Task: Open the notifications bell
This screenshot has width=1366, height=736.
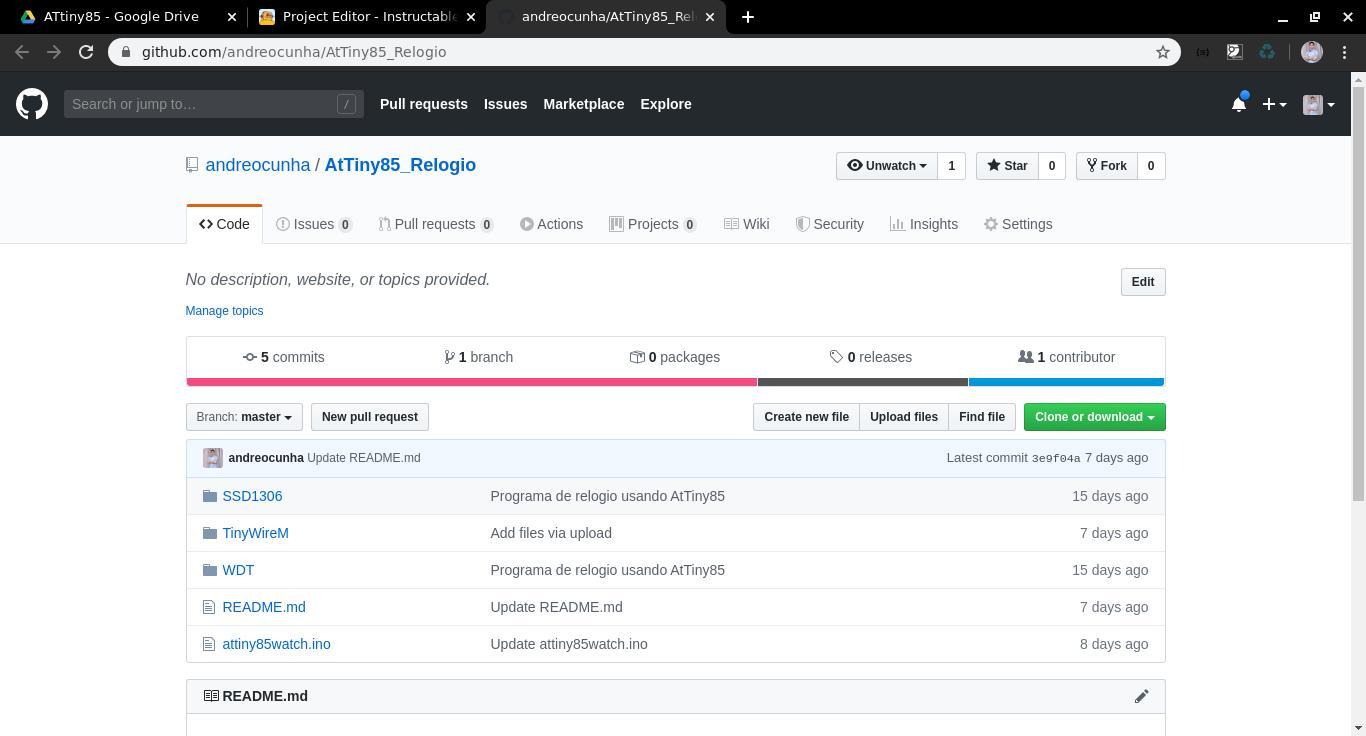Action: click(1239, 104)
